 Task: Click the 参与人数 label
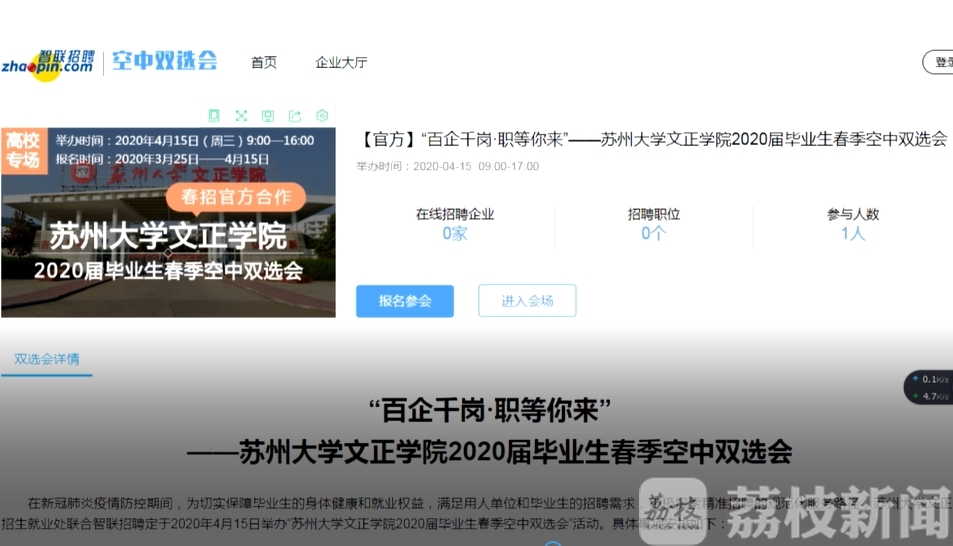tap(853, 214)
